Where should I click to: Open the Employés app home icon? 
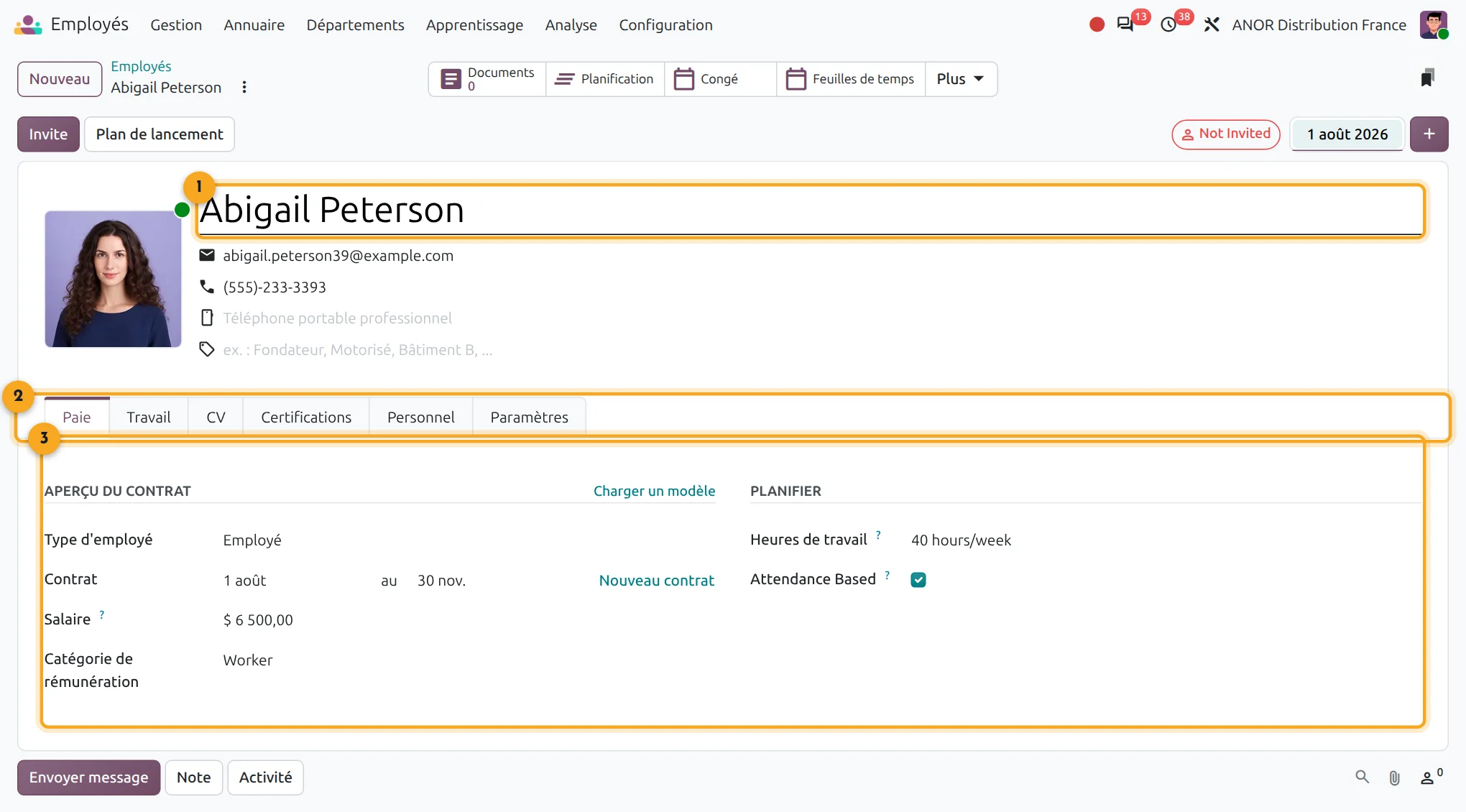point(28,25)
